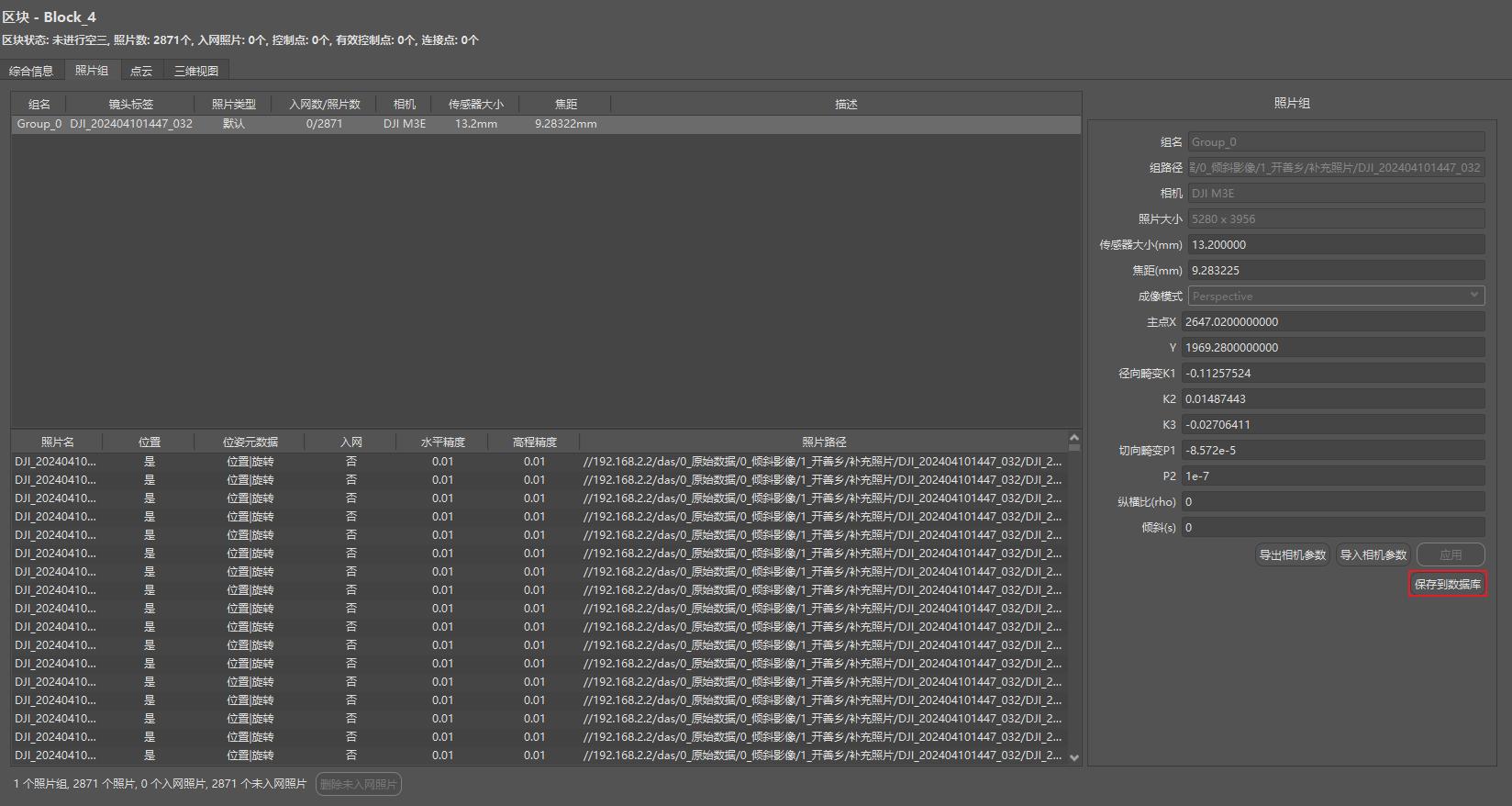
Task: Select the 照片组 tab
Action: point(92,71)
